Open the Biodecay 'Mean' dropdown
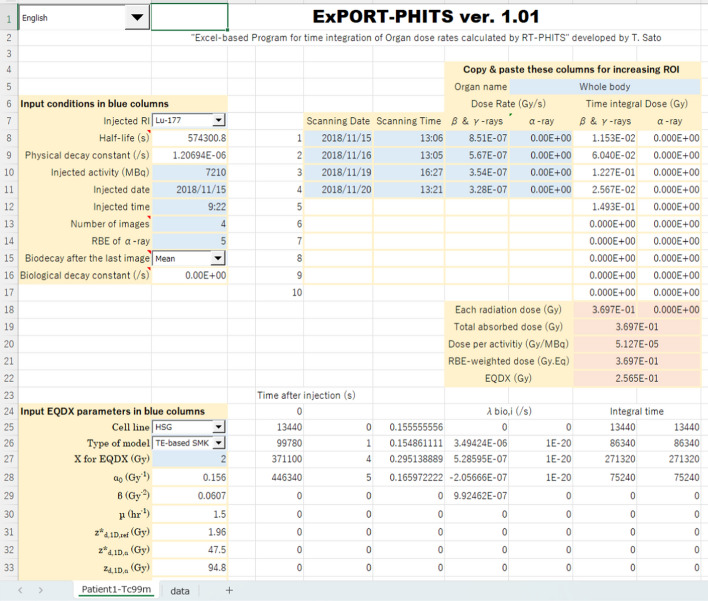This screenshot has height=601, width=708. tap(219, 258)
